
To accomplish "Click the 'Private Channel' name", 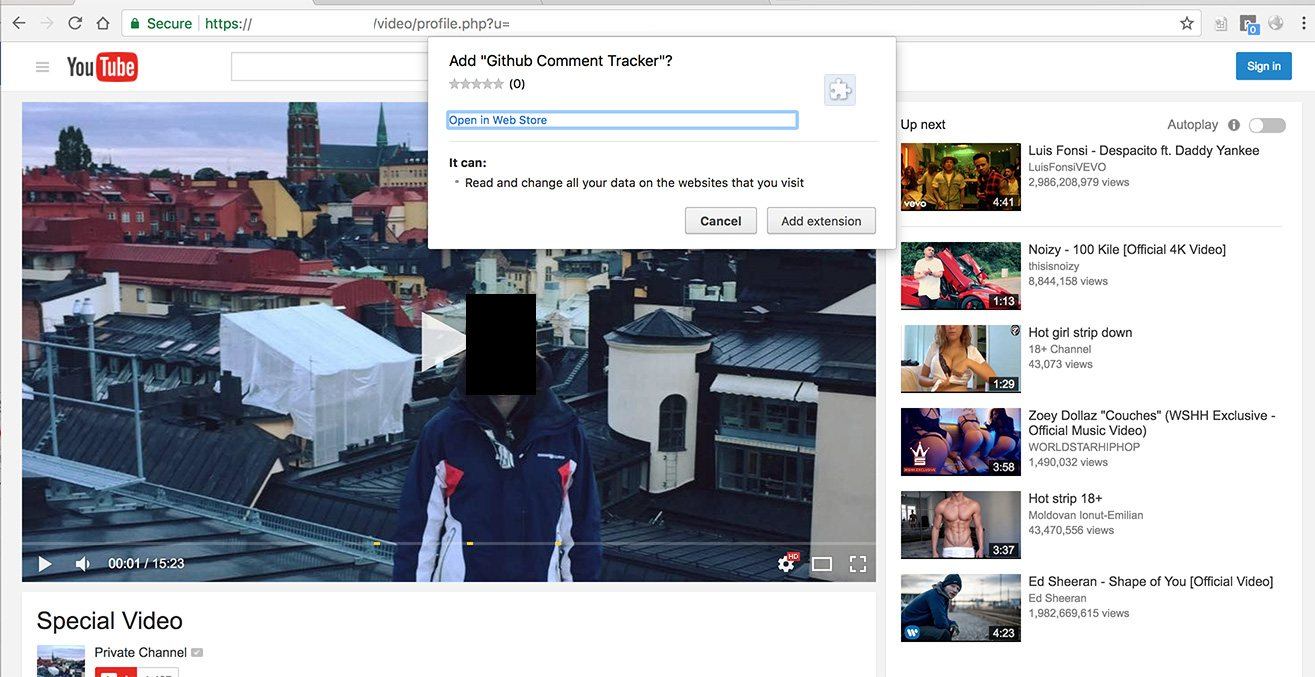I will 141,653.
